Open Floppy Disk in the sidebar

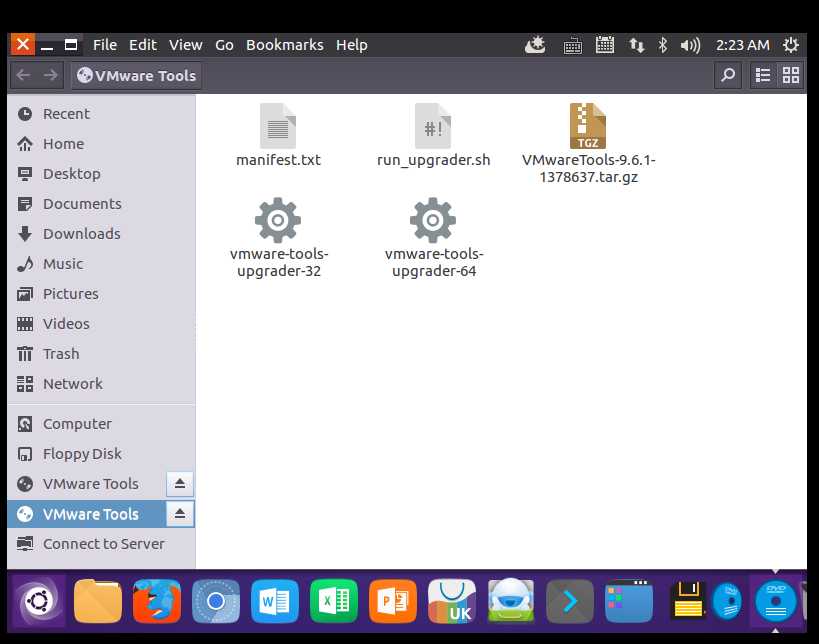tap(101, 454)
